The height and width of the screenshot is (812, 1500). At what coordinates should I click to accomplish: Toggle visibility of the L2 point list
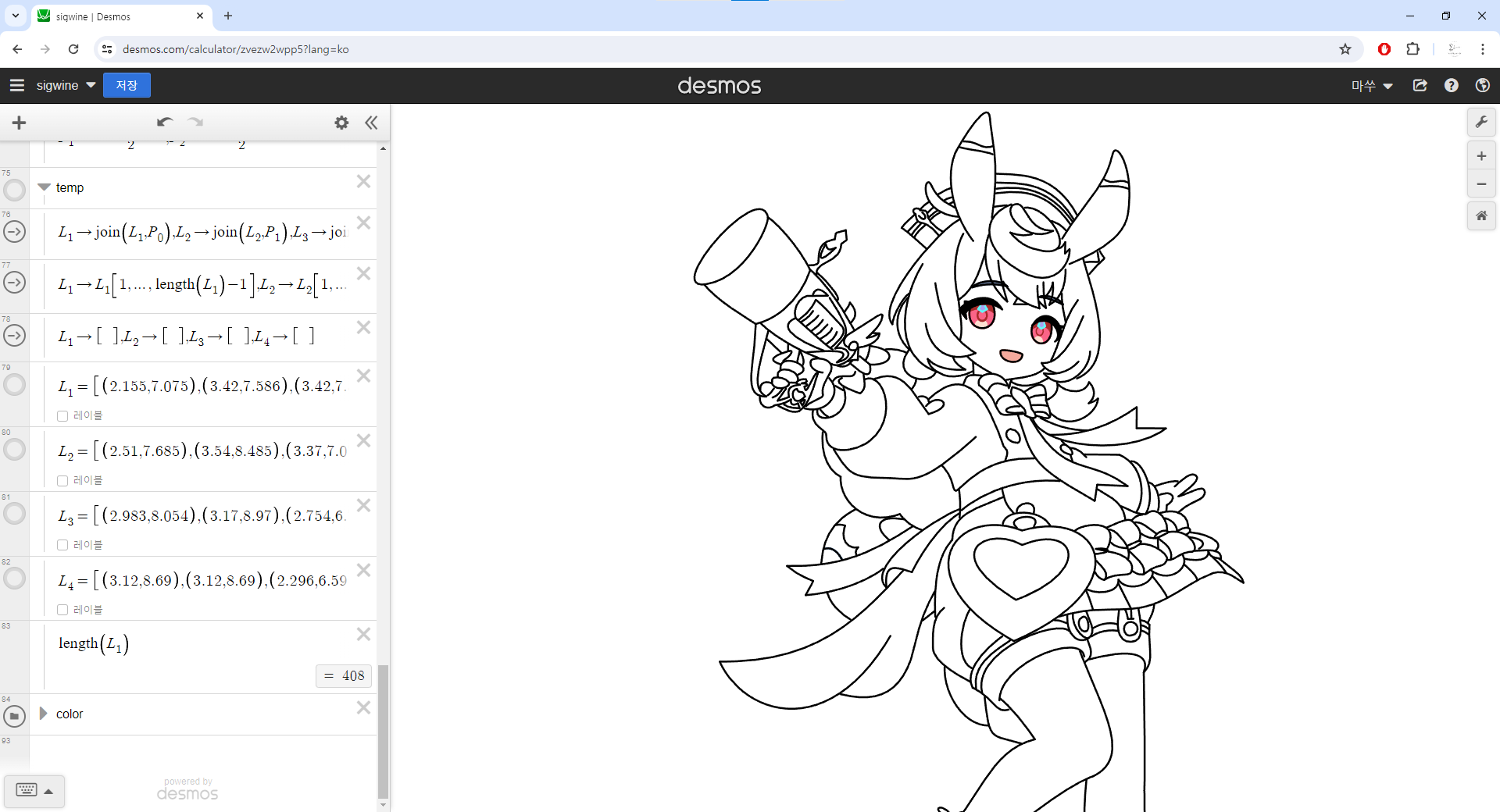tap(15, 450)
